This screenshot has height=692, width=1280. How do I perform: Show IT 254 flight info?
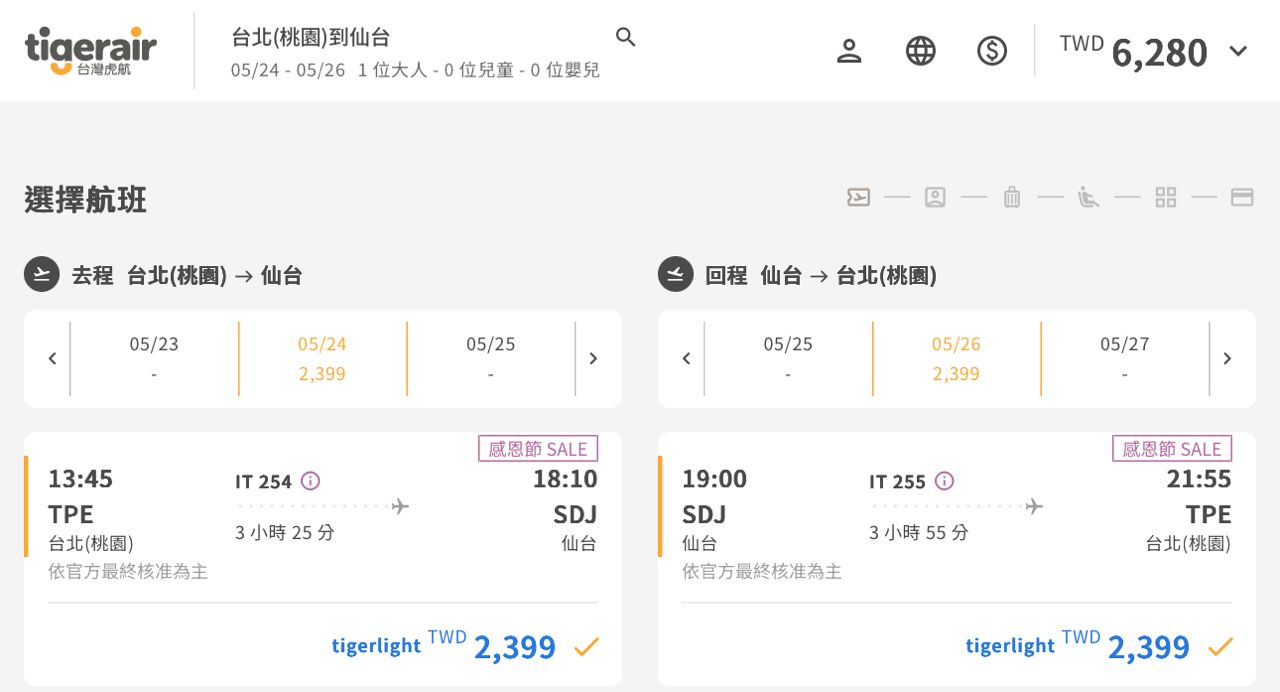point(311,482)
